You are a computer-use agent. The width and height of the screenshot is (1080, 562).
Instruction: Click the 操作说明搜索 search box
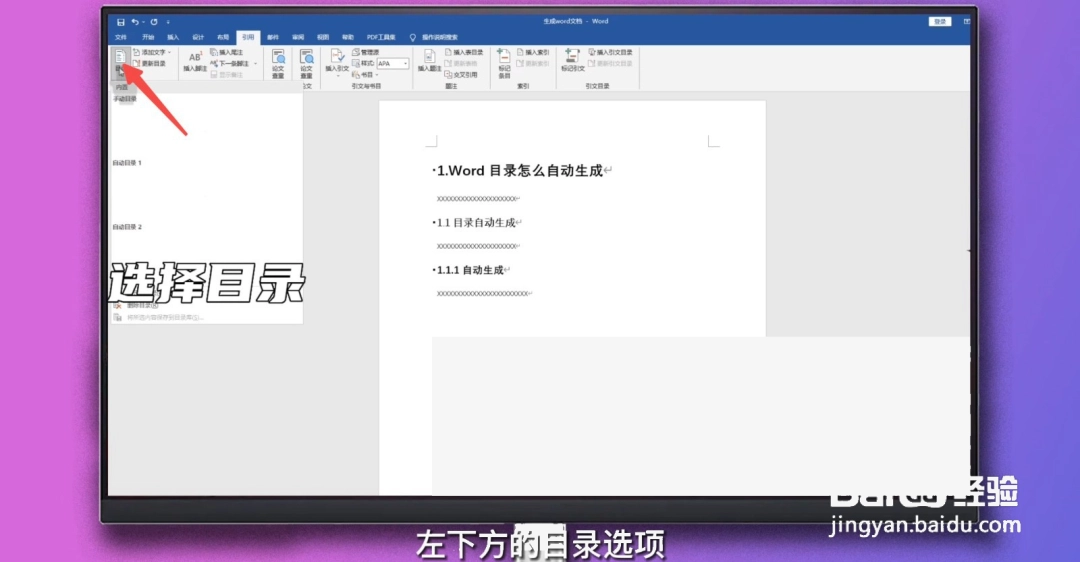(x=439, y=37)
